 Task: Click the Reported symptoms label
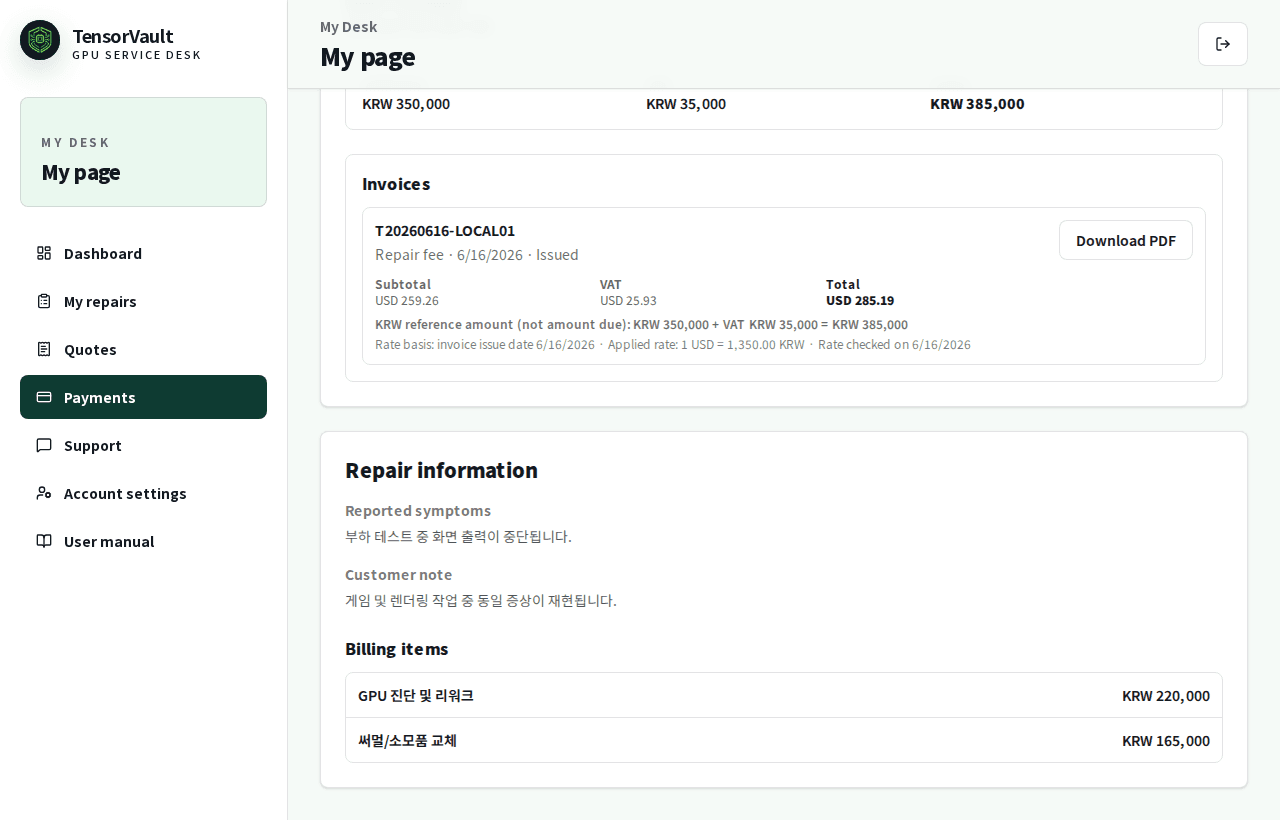coord(418,510)
